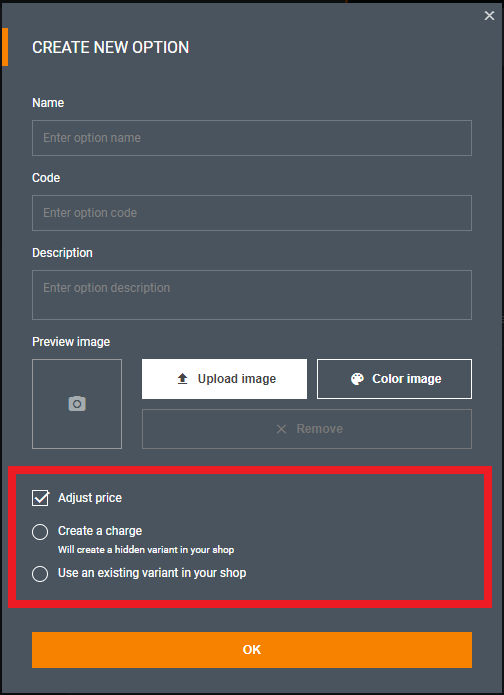Select the Create a charge radio button

tap(40, 532)
